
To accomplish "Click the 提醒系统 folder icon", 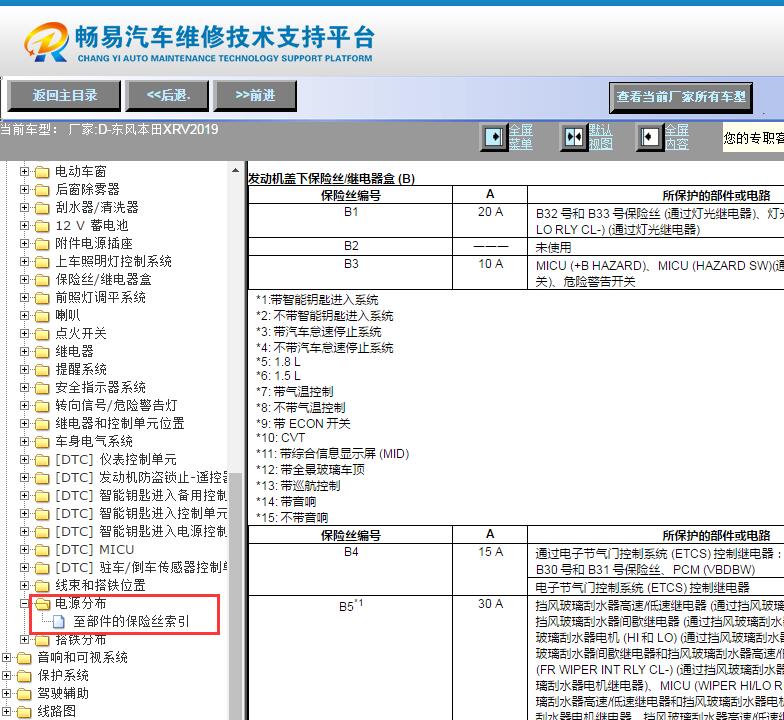I will pyautogui.click(x=42, y=370).
